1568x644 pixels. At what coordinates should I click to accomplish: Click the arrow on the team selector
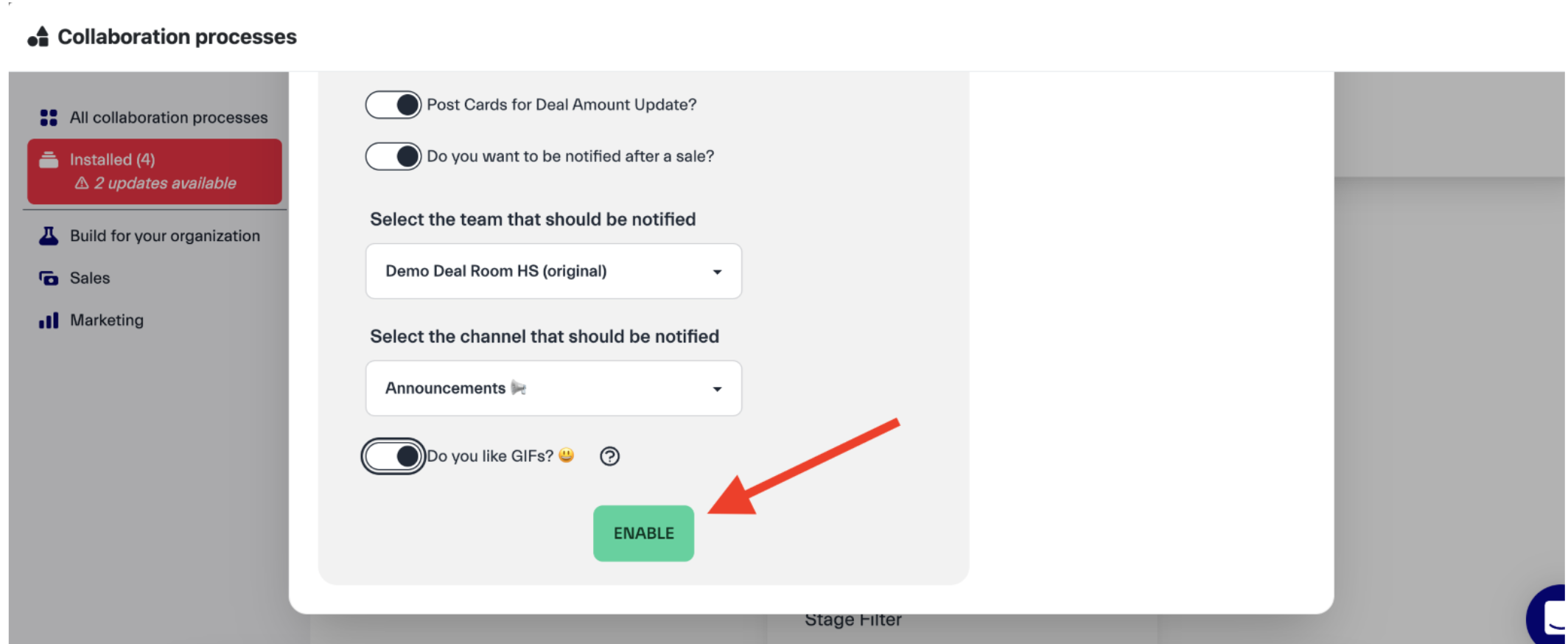(717, 272)
